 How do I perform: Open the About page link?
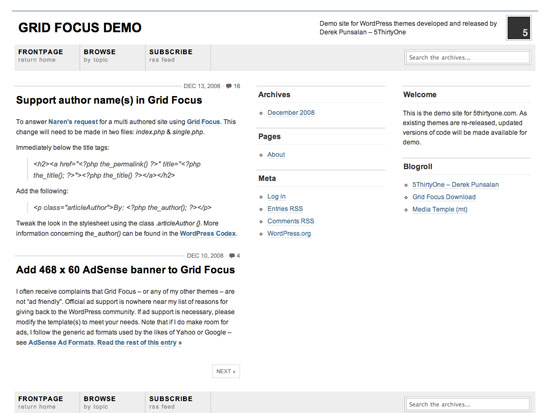pos(276,154)
